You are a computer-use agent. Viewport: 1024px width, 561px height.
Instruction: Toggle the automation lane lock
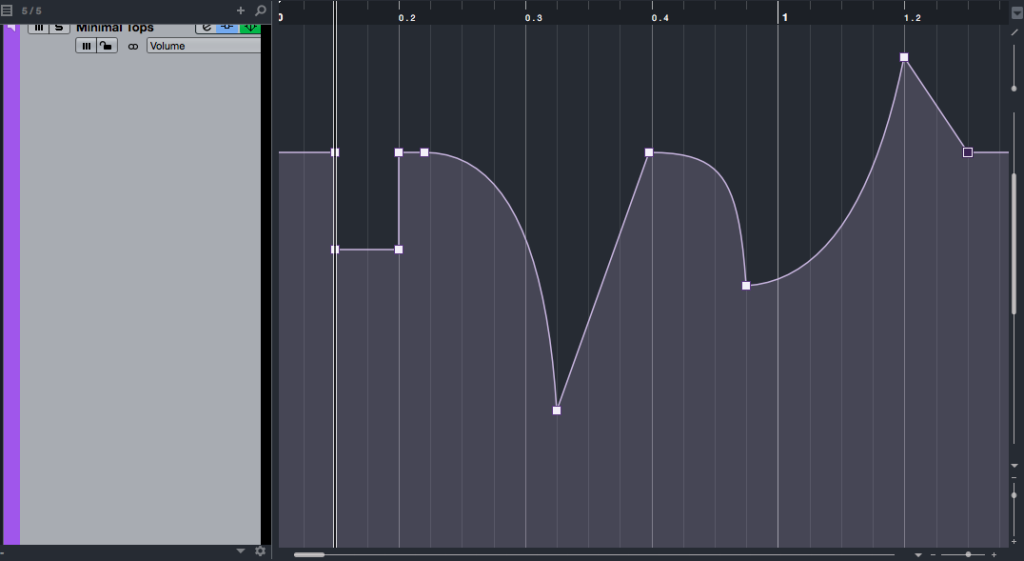pos(106,46)
